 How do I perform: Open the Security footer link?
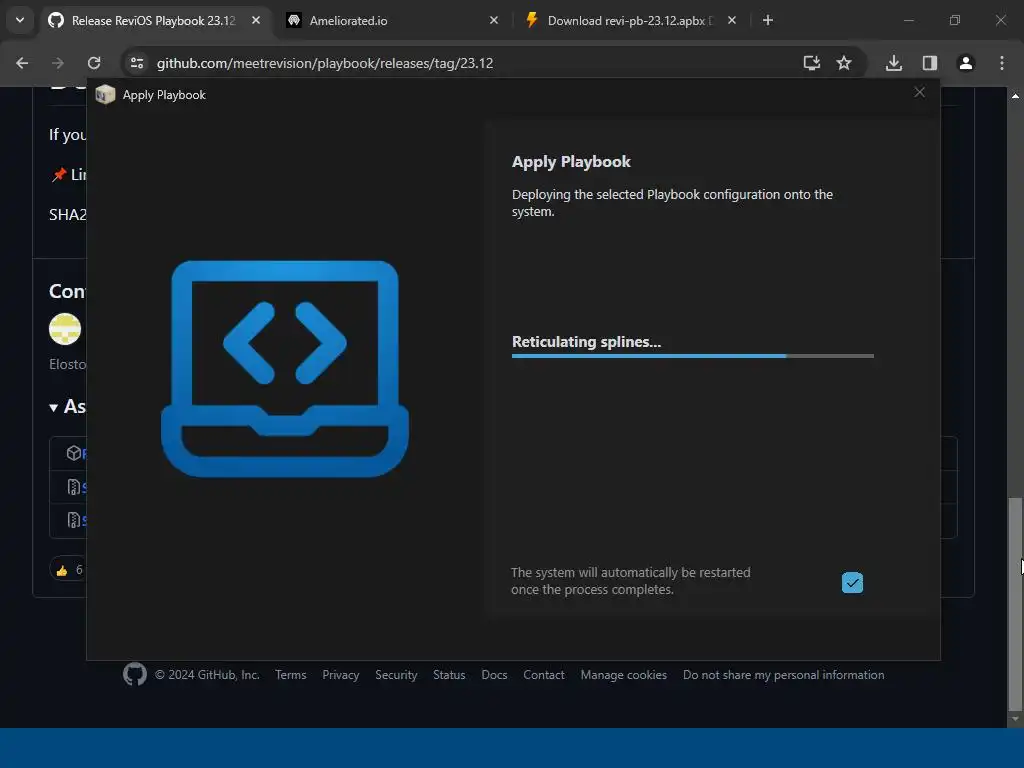click(x=396, y=675)
